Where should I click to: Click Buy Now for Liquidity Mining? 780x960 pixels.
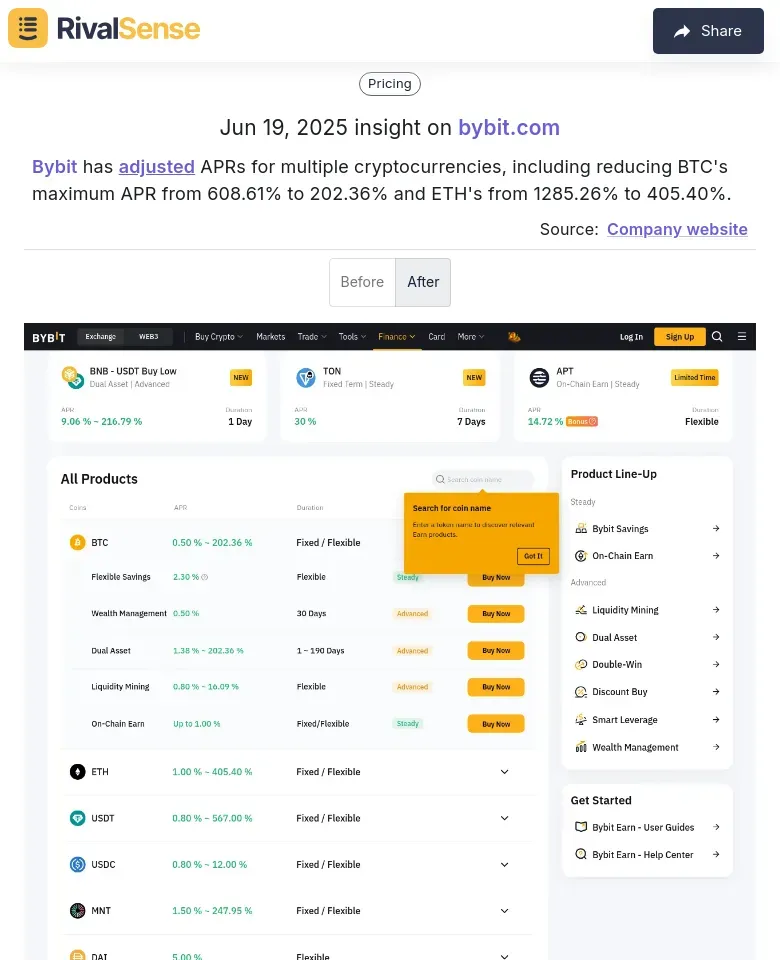[496, 687]
